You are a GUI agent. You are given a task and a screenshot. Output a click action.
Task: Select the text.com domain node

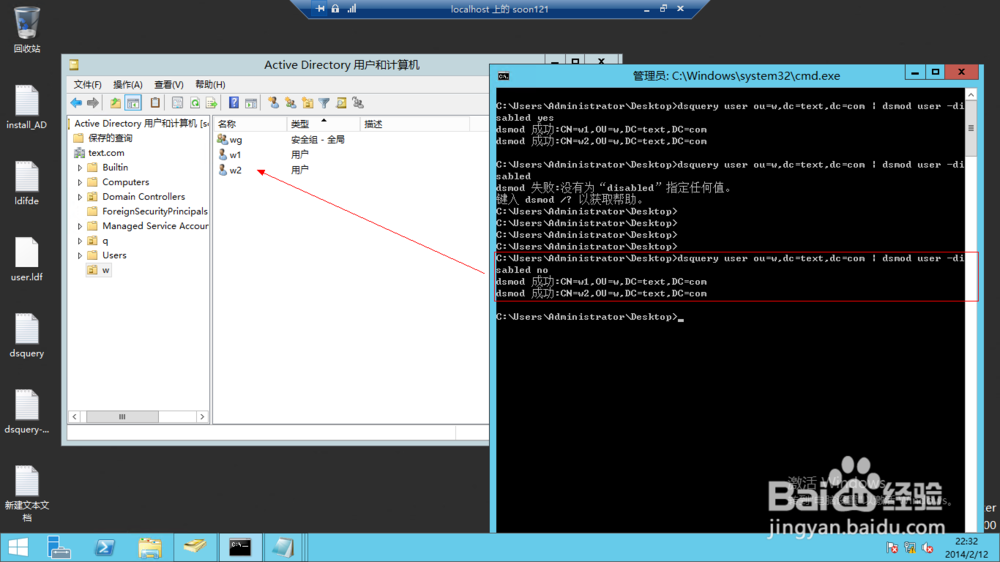pos(99,152)
